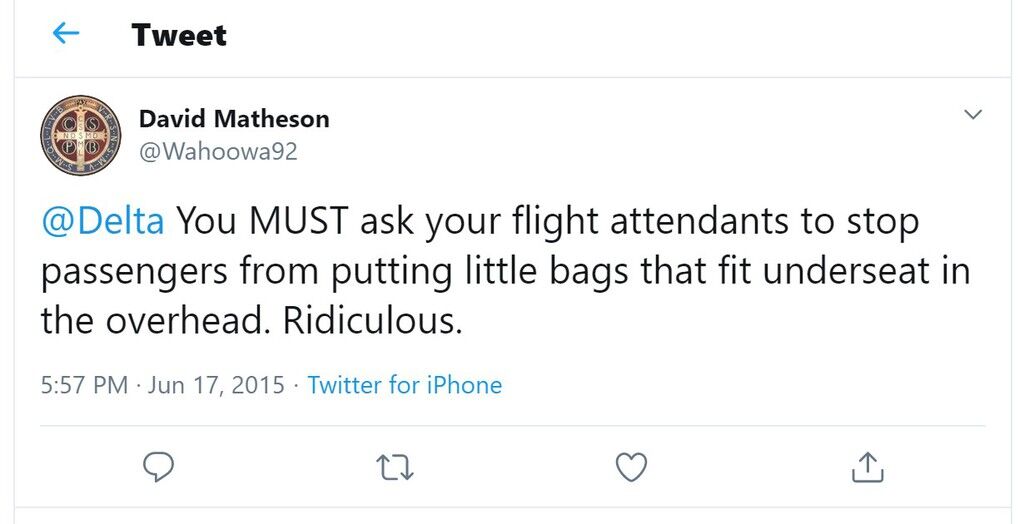Viewport: 1024px width, 524px height.
Task: Open the Twitter for iPhone source link
Action: tap(405, 385)
